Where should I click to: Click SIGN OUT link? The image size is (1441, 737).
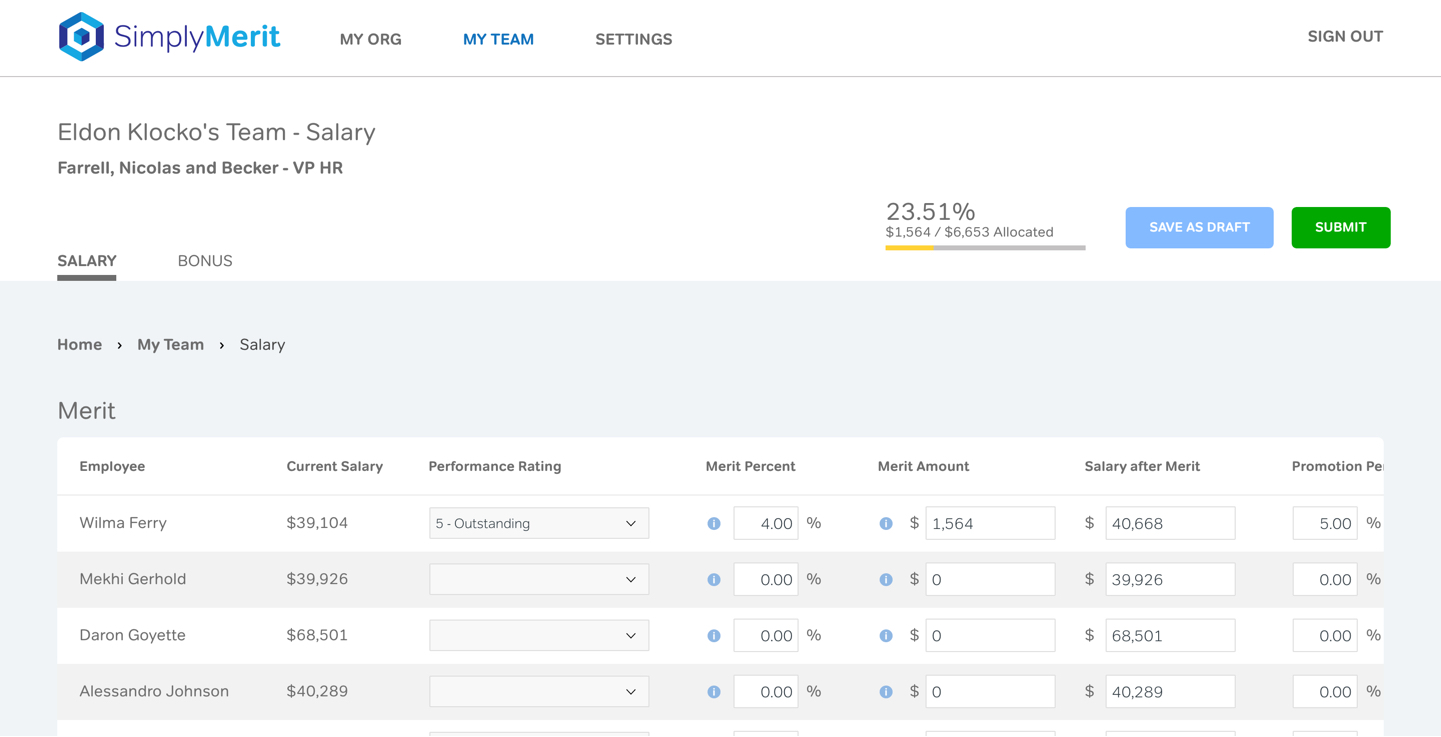(x=1345, y=36)
